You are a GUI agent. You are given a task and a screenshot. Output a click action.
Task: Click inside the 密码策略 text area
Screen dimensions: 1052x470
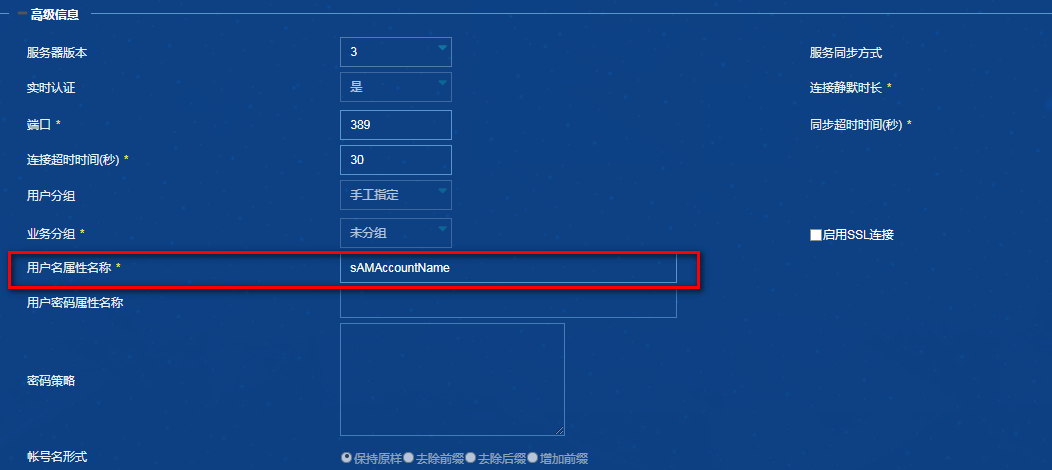(452, 379)
